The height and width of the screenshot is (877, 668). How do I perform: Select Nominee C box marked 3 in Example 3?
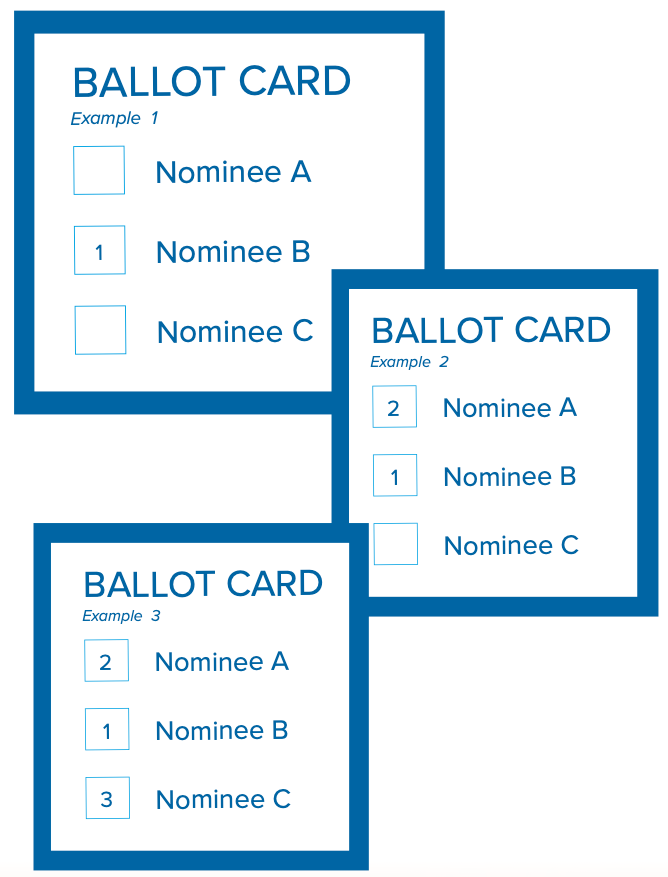[x=107, y=798]
